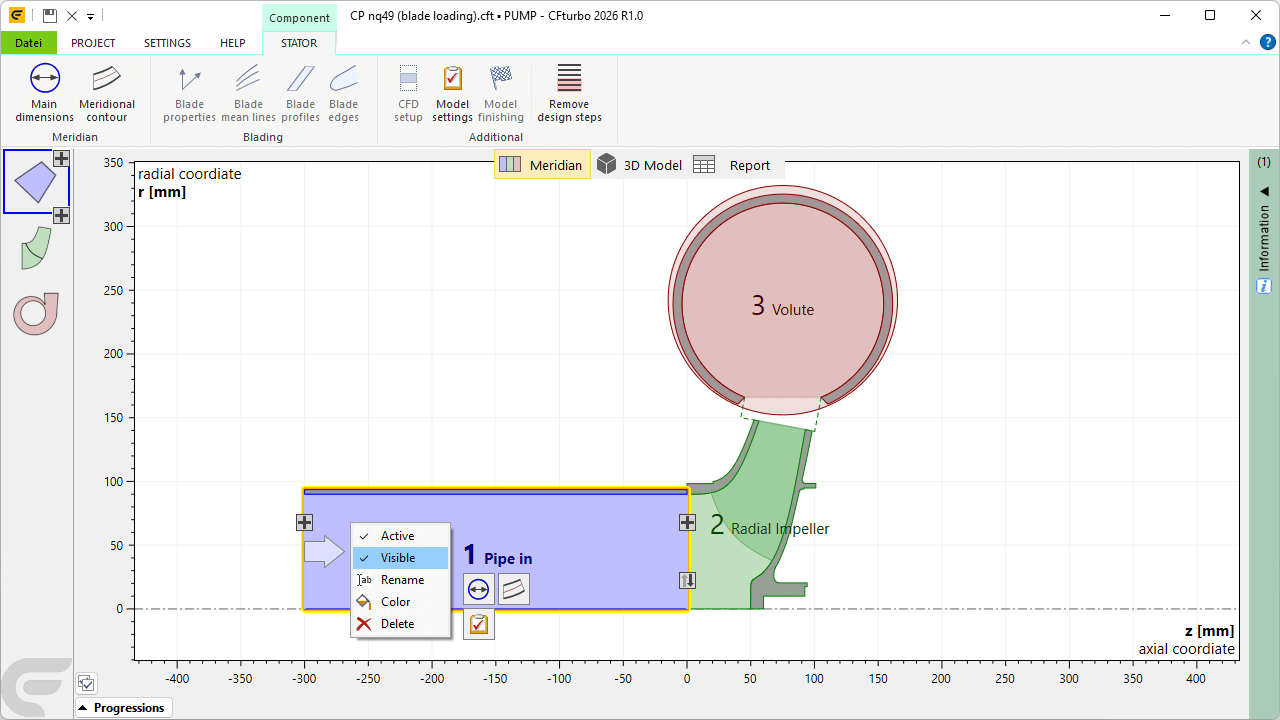1280x720 pixels.
Task: Click the Volute region in the diagram
Action: [782, 300]
